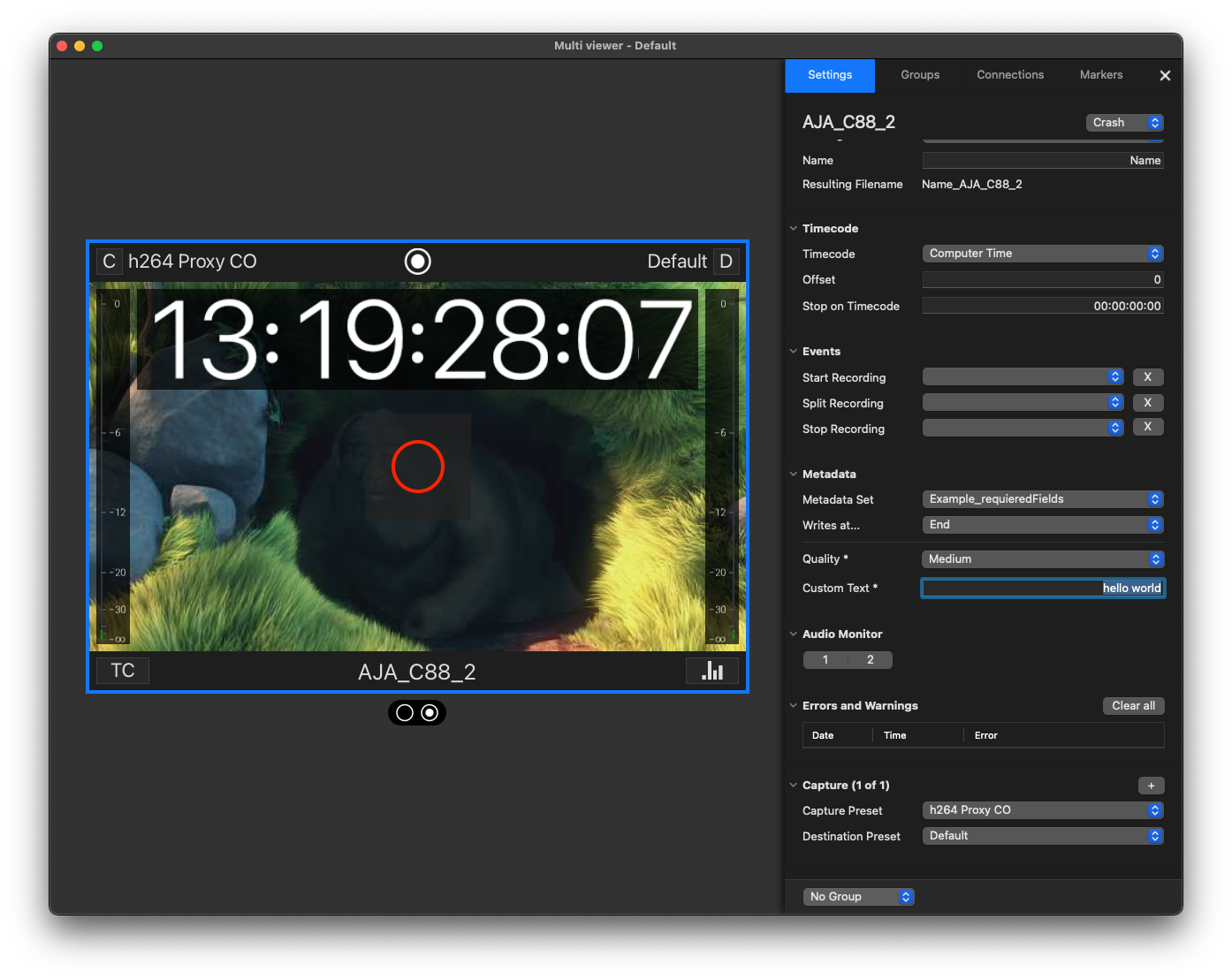Switch to the Settings tab
The width and height of the screenshot is (1232, 980).
click(830, 75)
